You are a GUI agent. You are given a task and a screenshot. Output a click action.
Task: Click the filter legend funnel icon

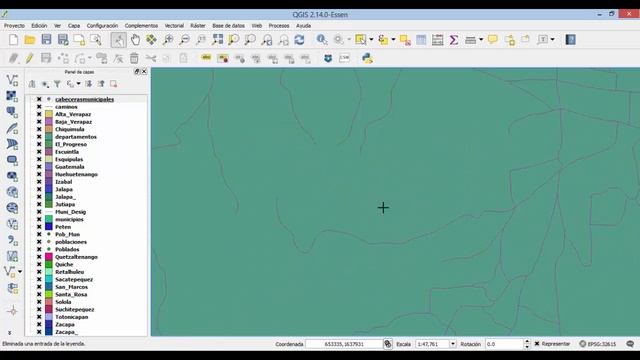click(x=57, y=84)
